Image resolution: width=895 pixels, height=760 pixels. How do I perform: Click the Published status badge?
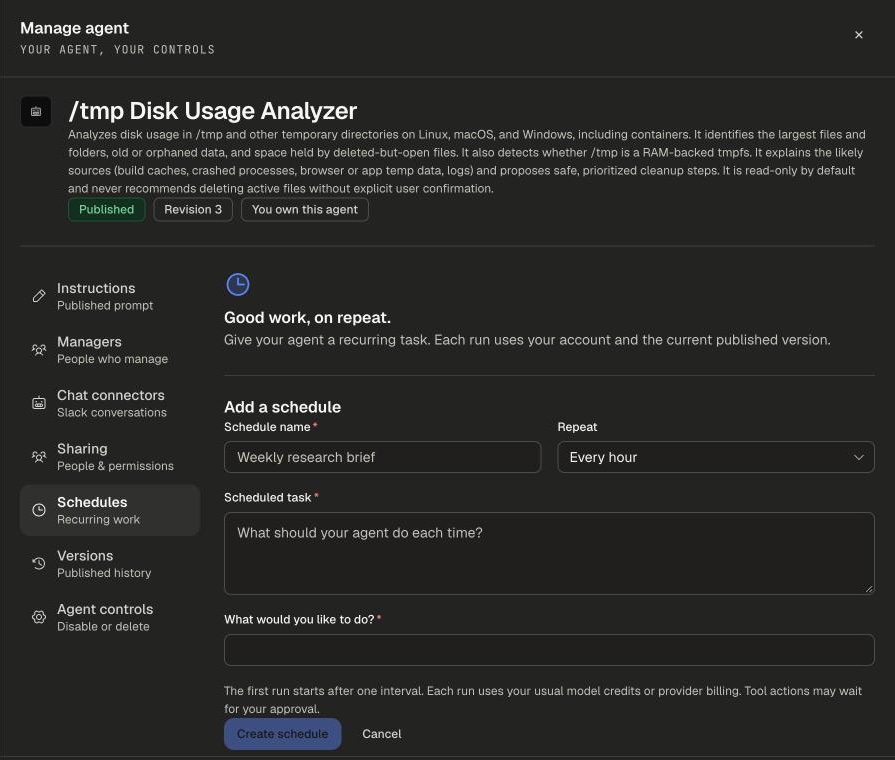[x=107, y=210]
